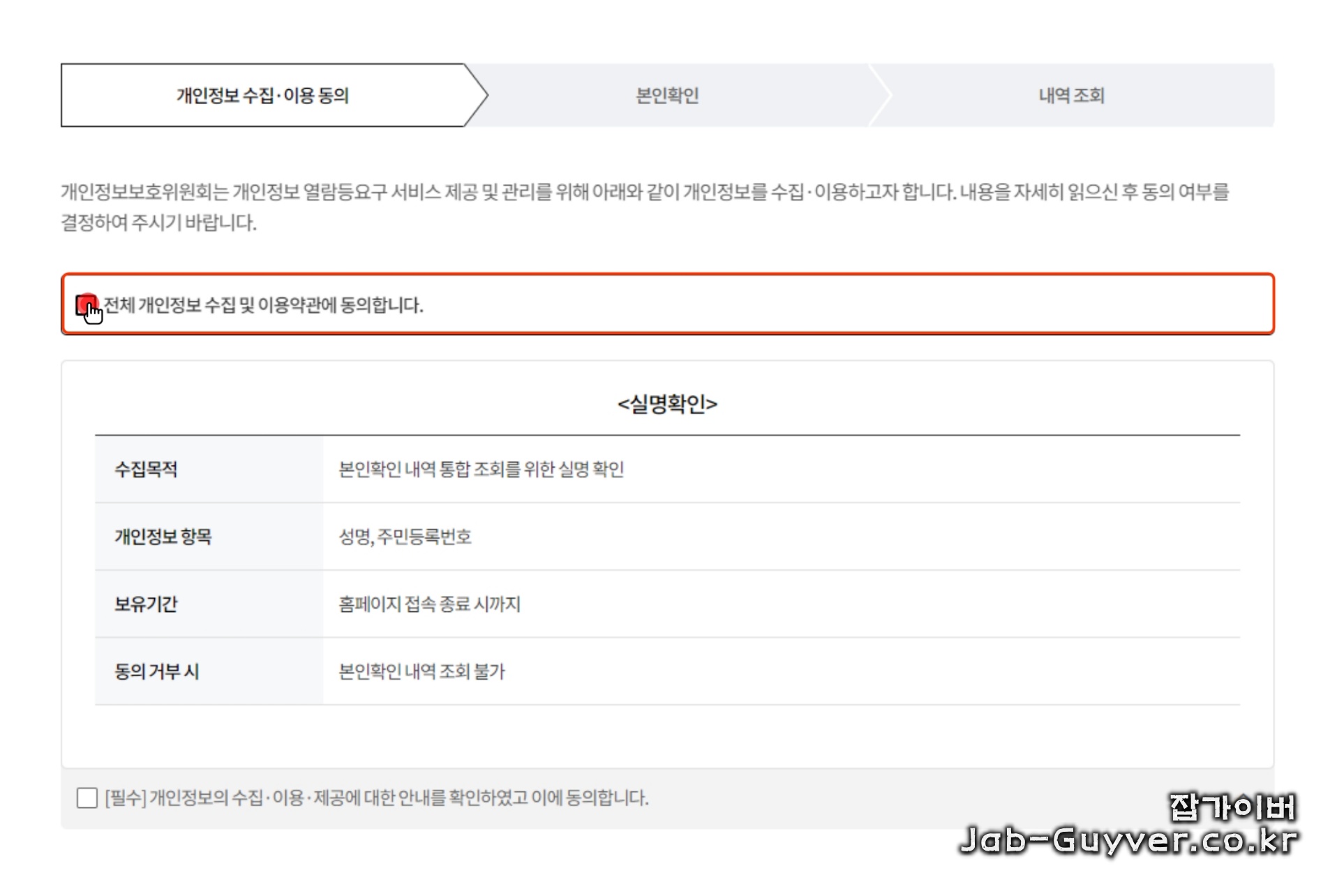1337x896 pixels.
Task: Click the 성명, 주민등록번호 value text
Action: [x=405, y=537]
